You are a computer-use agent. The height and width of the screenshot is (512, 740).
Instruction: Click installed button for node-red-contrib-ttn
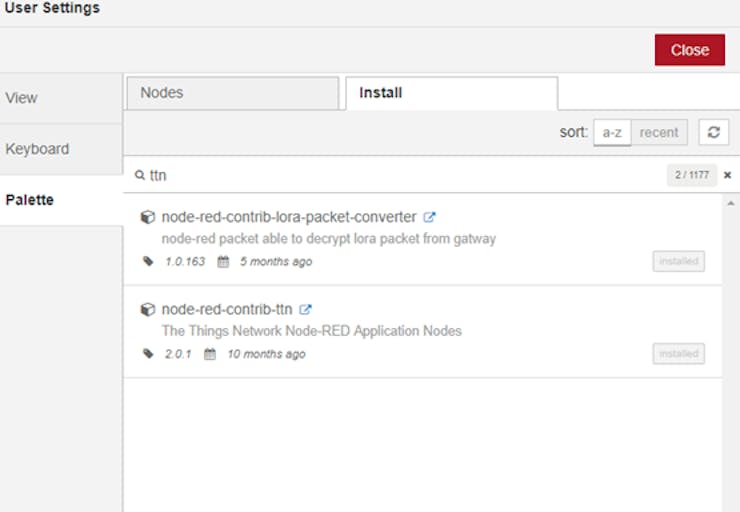tap(679, 354)
